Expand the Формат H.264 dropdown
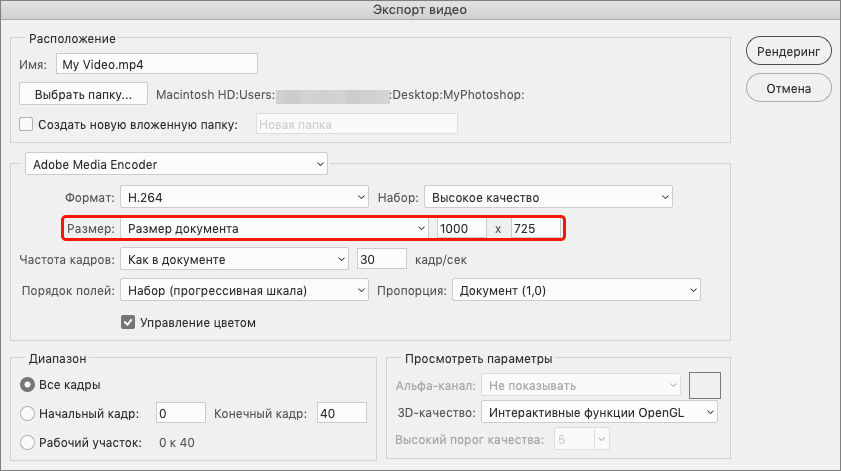This screenshot has width=841, height=471. click(x=244, y=197)
